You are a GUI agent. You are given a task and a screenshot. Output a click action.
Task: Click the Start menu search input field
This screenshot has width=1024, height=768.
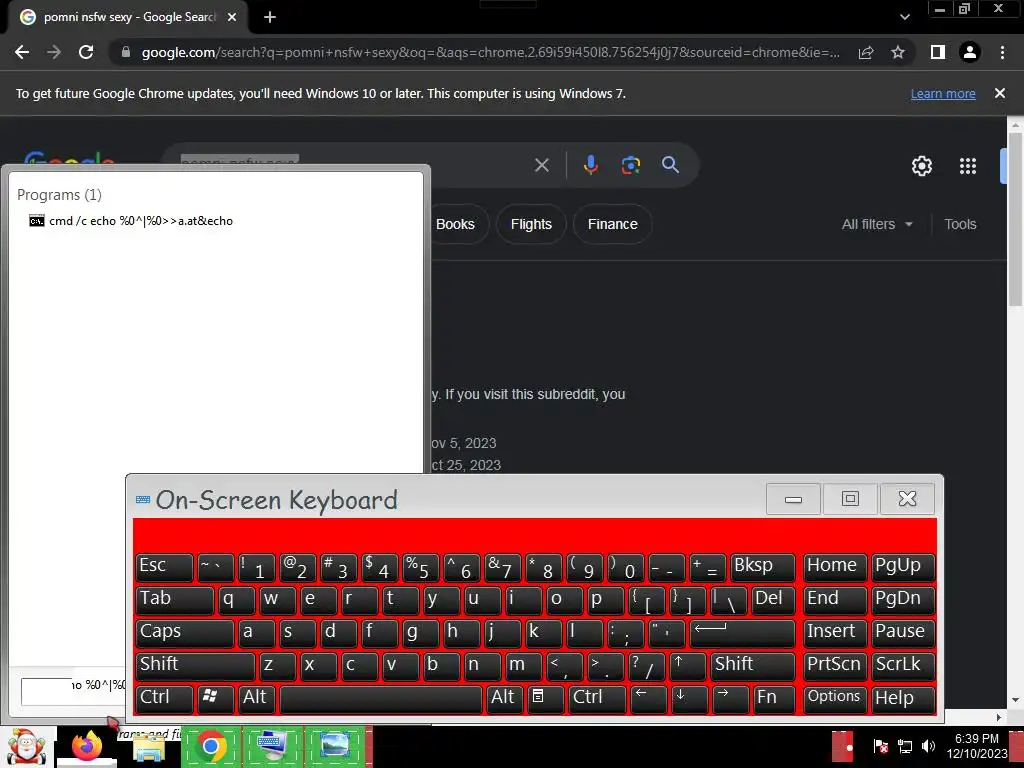tap(73, 691)
